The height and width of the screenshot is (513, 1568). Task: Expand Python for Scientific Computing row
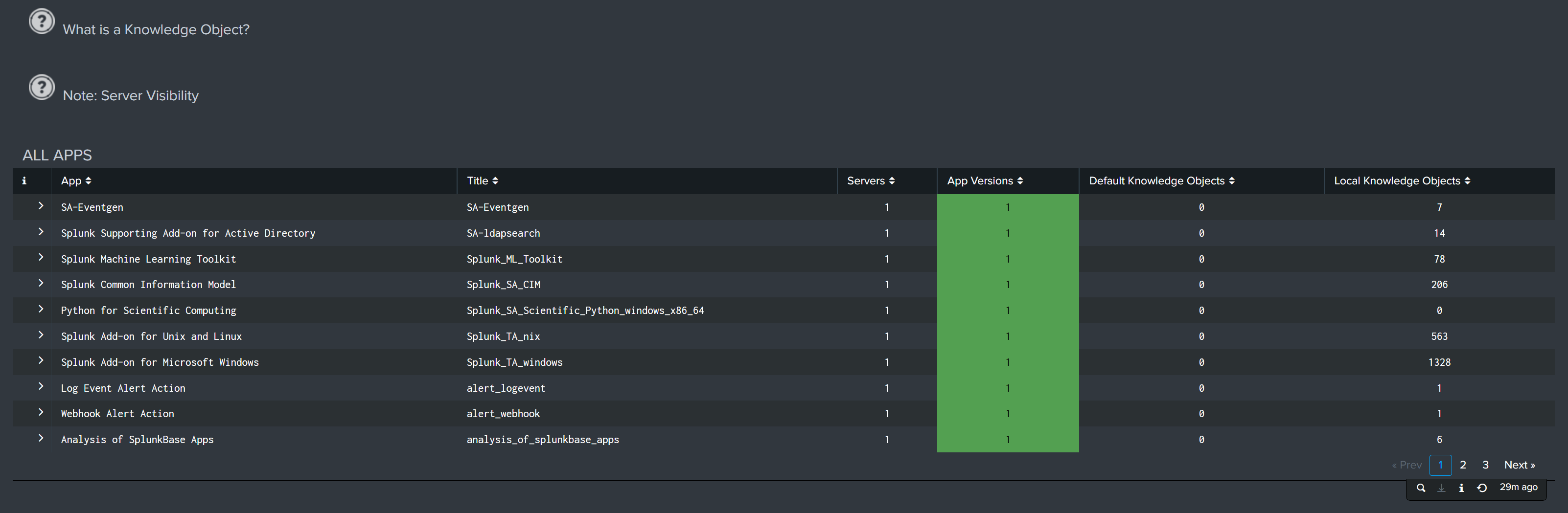[x=41, y=309]
